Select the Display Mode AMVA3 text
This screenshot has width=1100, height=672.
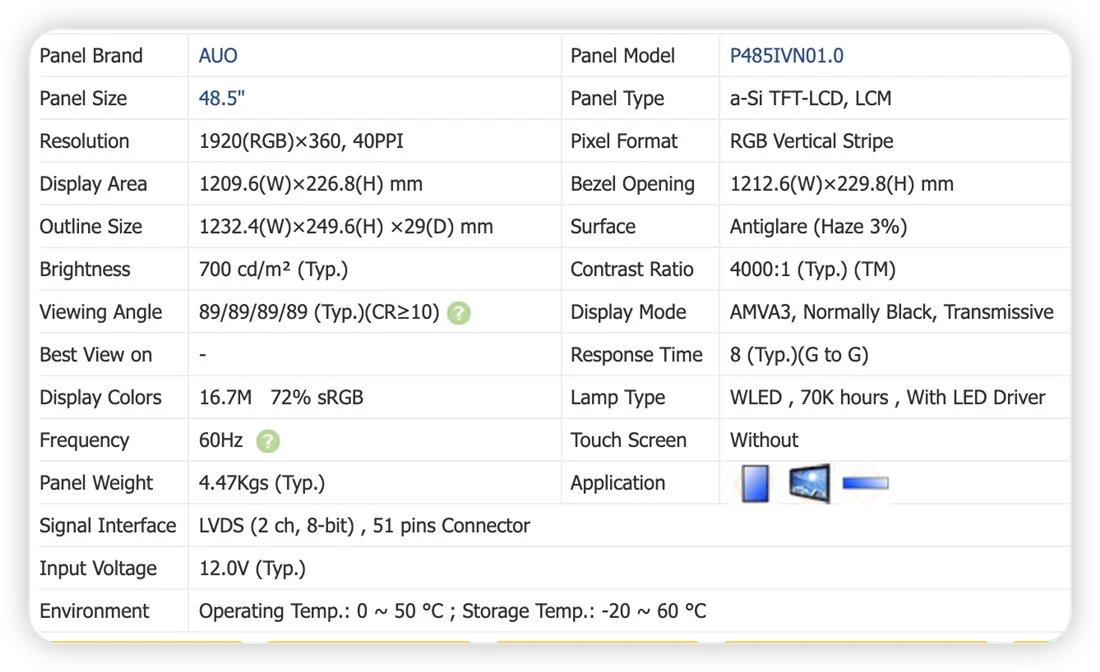point(760,312)
